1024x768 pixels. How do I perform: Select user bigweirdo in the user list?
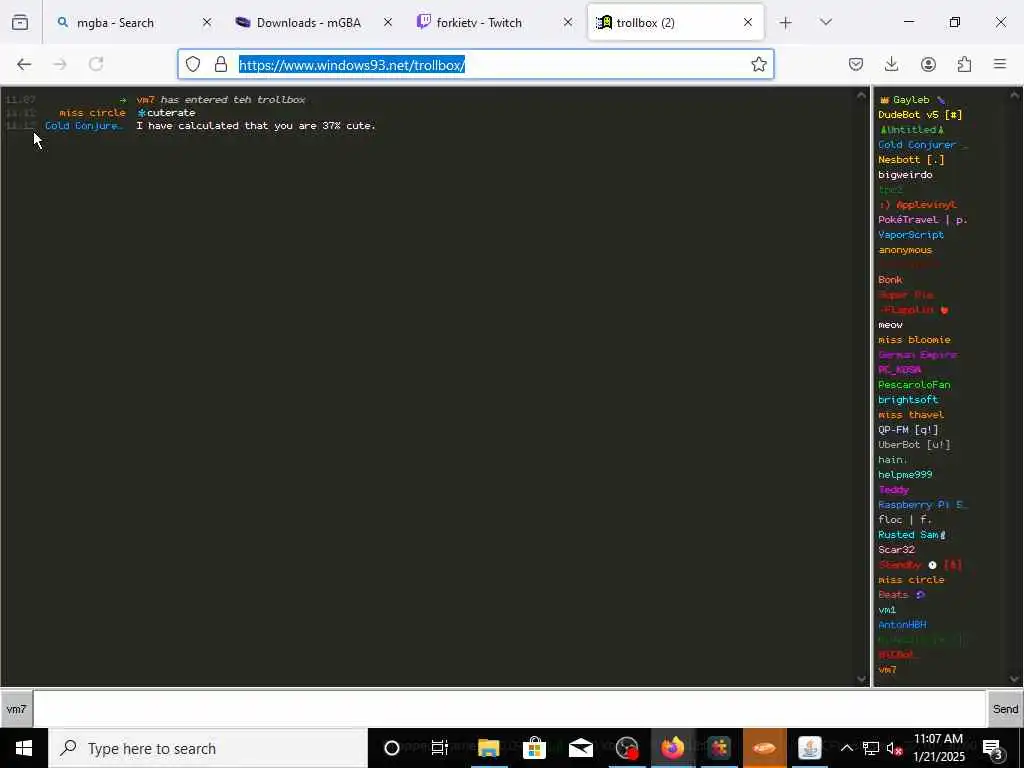click(905, 175)
